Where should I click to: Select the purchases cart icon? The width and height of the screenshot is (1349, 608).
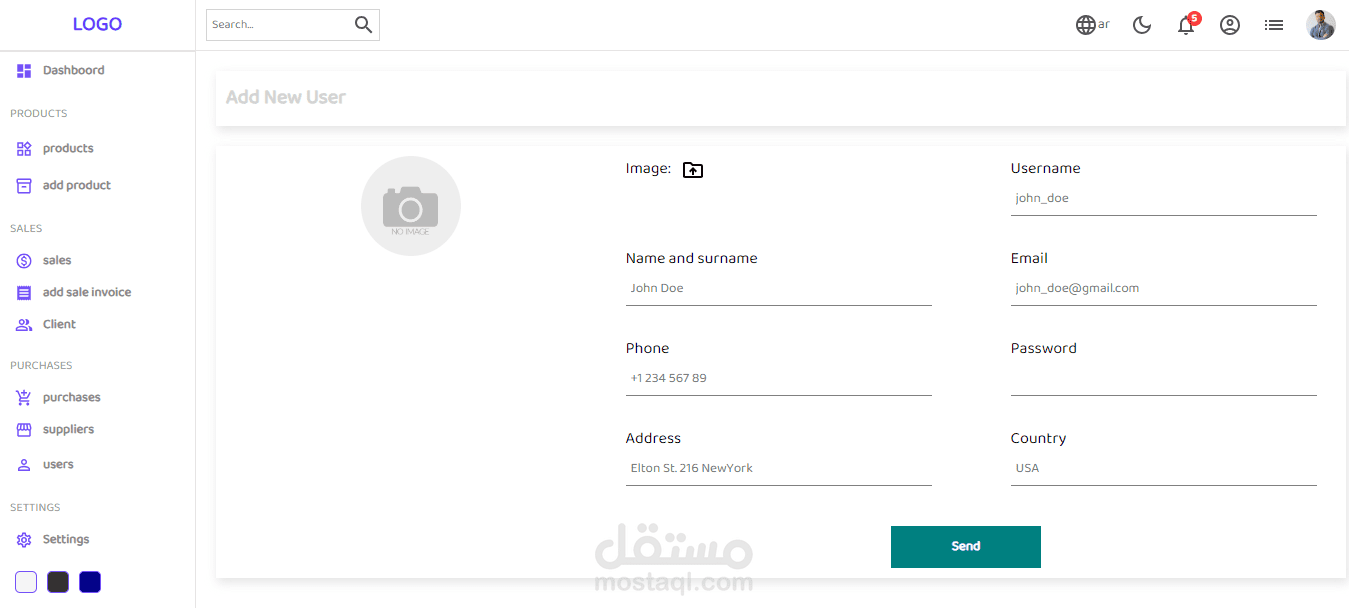(x=24, y=398)
